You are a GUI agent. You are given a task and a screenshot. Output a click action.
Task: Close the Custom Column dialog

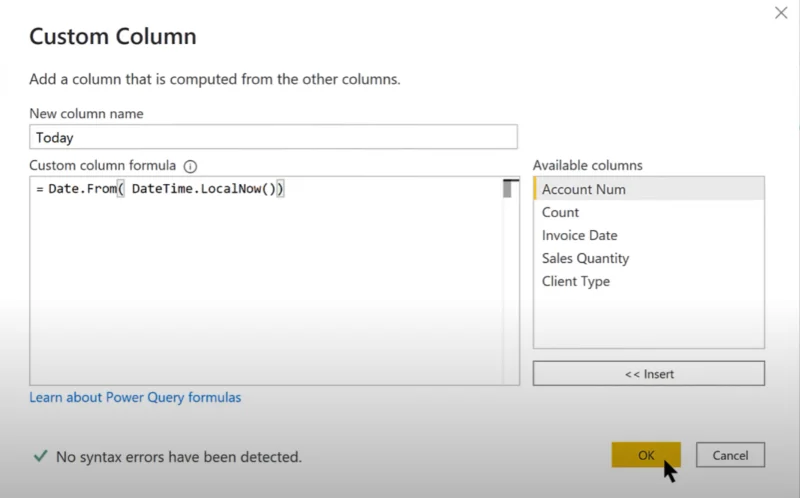pyautogui.click(x=781, y=13)
